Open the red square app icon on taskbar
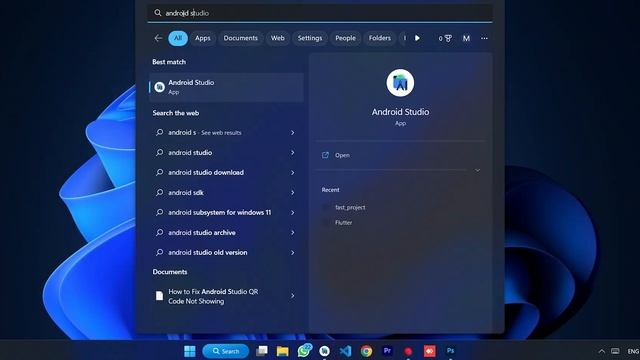The width and height of the screenshot is (640, 360). click(429, 351)
